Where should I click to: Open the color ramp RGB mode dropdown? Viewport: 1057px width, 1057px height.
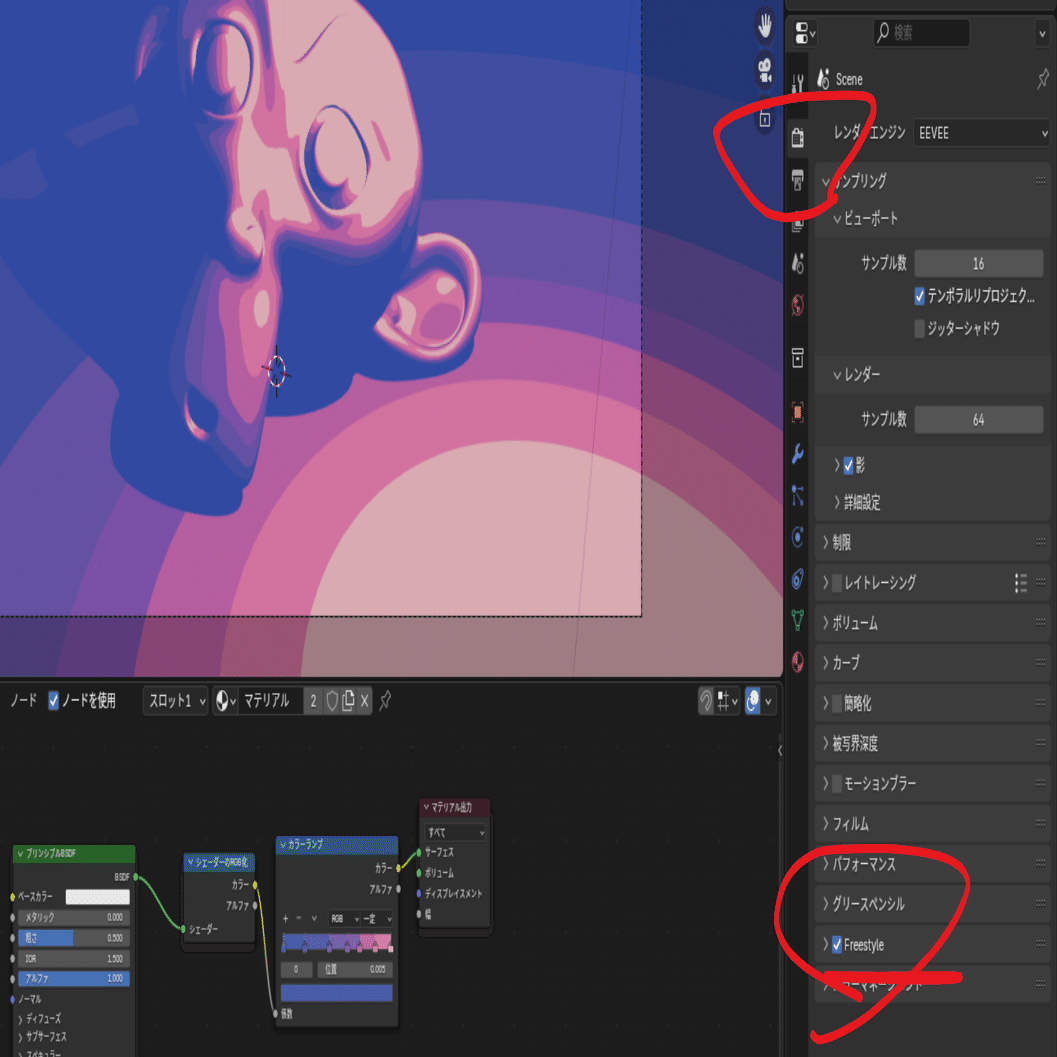click(x=344, y=919)
